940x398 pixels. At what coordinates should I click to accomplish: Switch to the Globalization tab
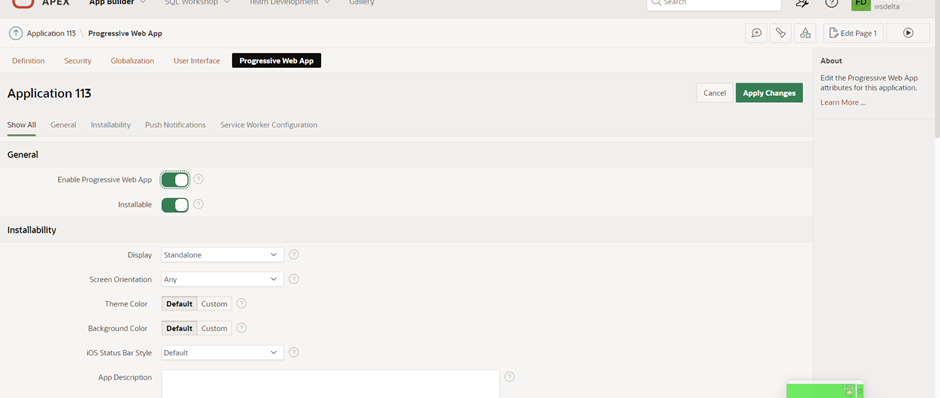click(132, 61)
